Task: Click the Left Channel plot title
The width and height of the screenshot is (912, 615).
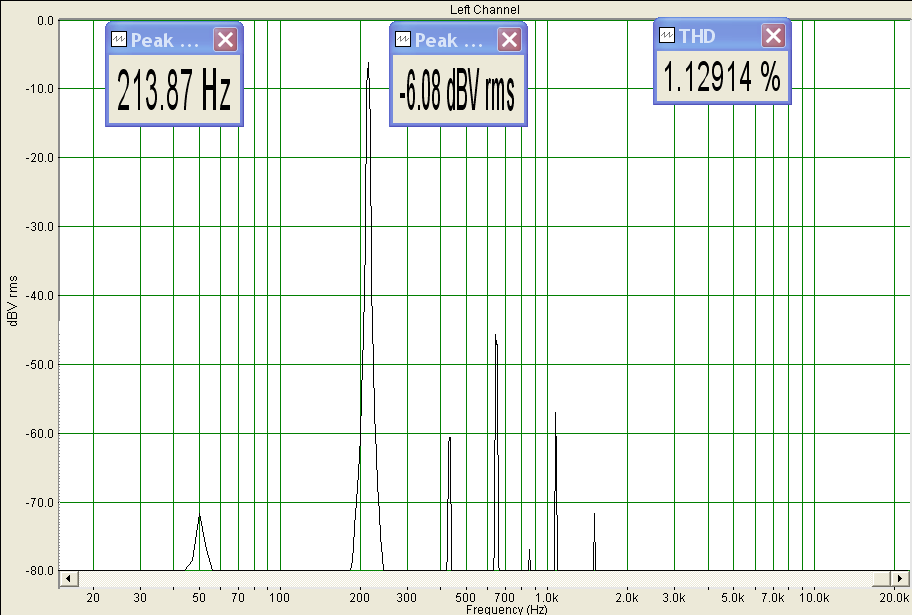Action: 484,9
